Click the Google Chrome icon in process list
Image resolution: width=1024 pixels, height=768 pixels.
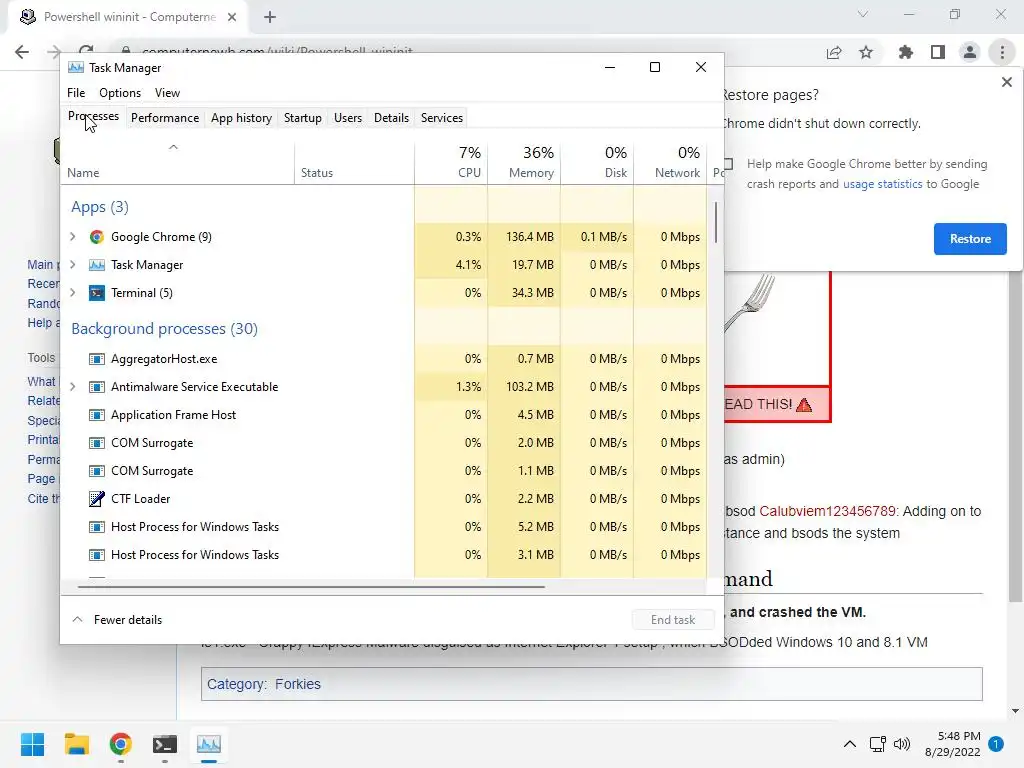(x=97, y=236)
